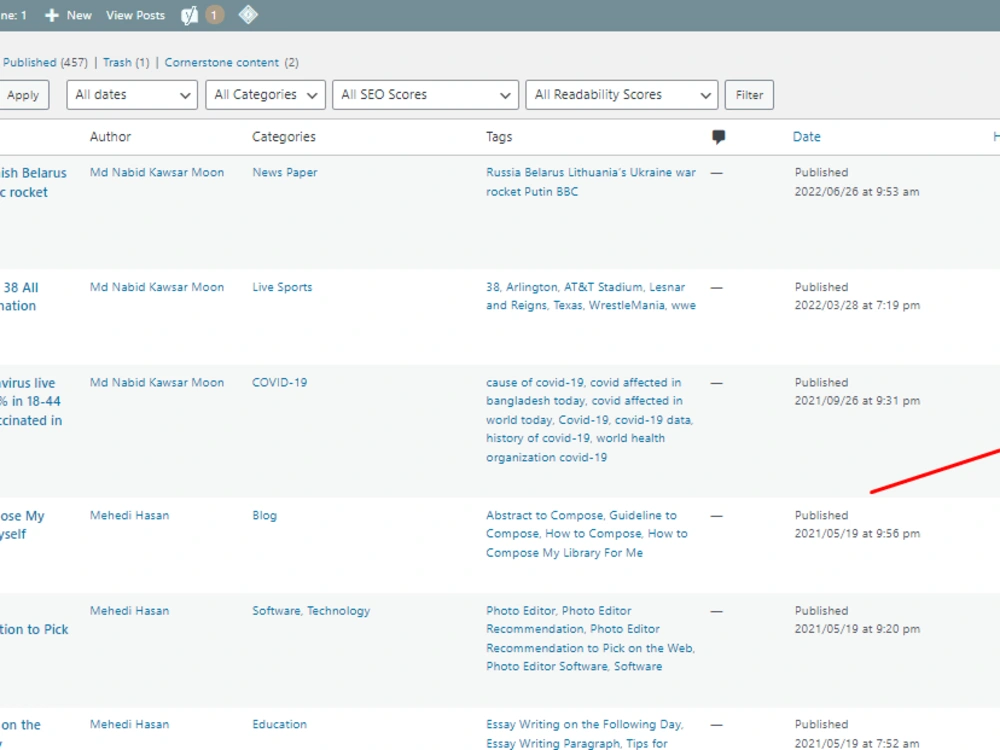Image resolution: width=1000 pixels, height=750 pixels.
Task: Filter posts by Published (457)
Action: 45,62
